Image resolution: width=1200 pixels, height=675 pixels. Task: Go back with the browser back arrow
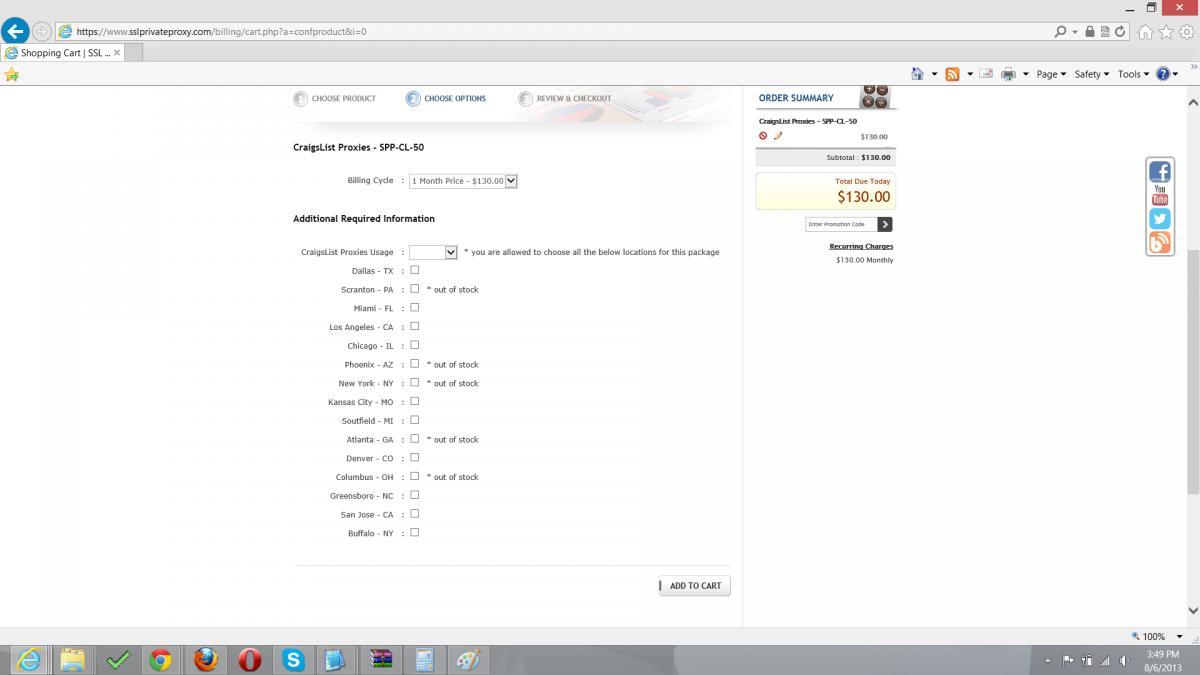click(15, 31)
